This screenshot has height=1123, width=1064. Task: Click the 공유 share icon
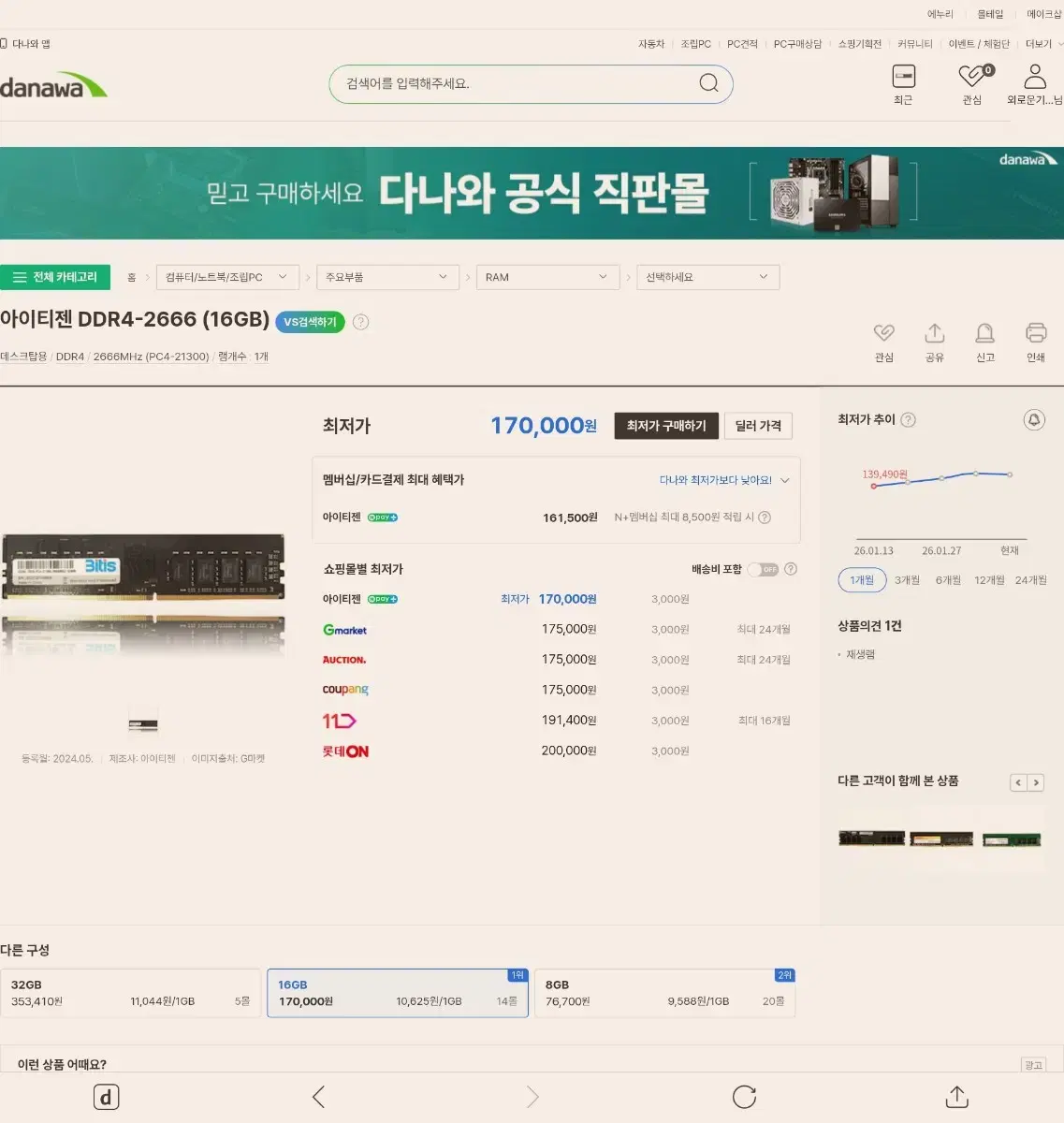click(x=935, y=333)
